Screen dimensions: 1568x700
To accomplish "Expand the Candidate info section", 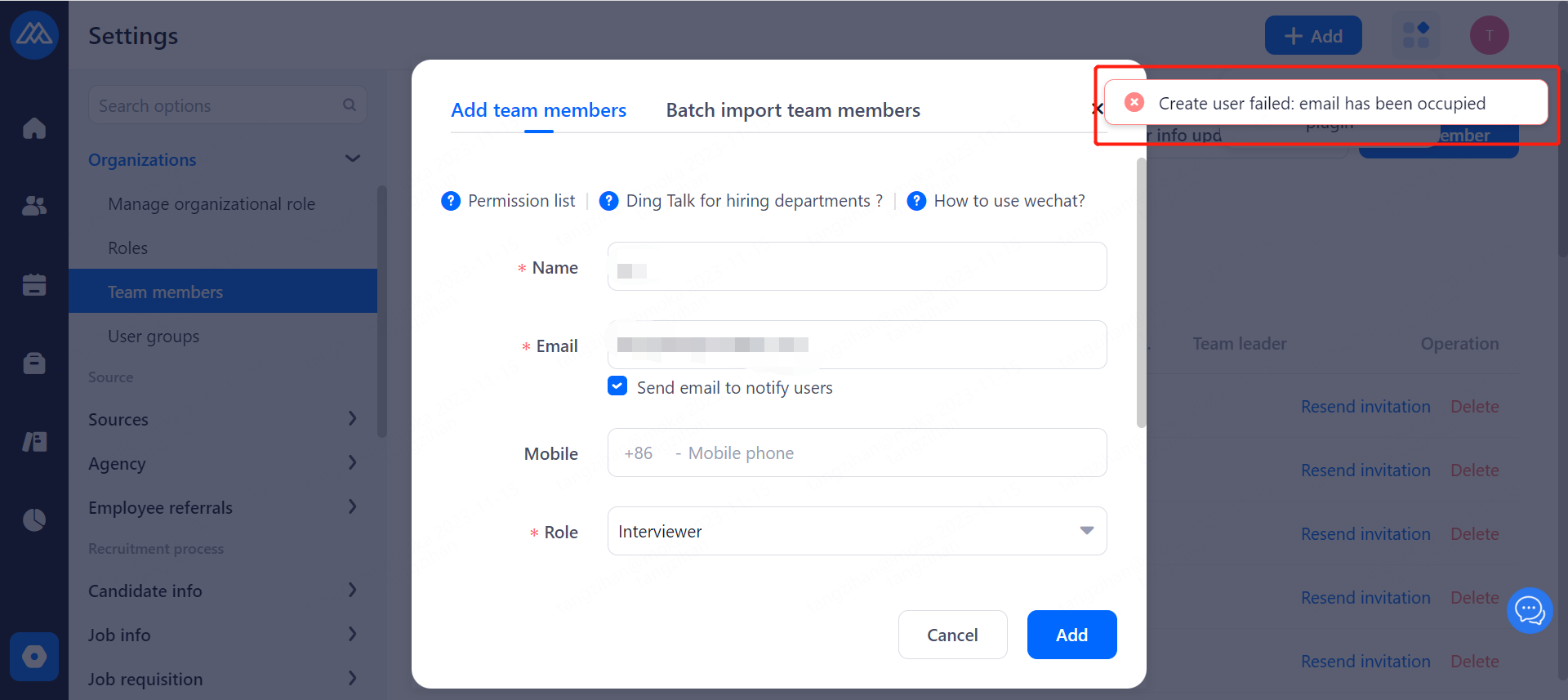I will click(x=352, y=591).
